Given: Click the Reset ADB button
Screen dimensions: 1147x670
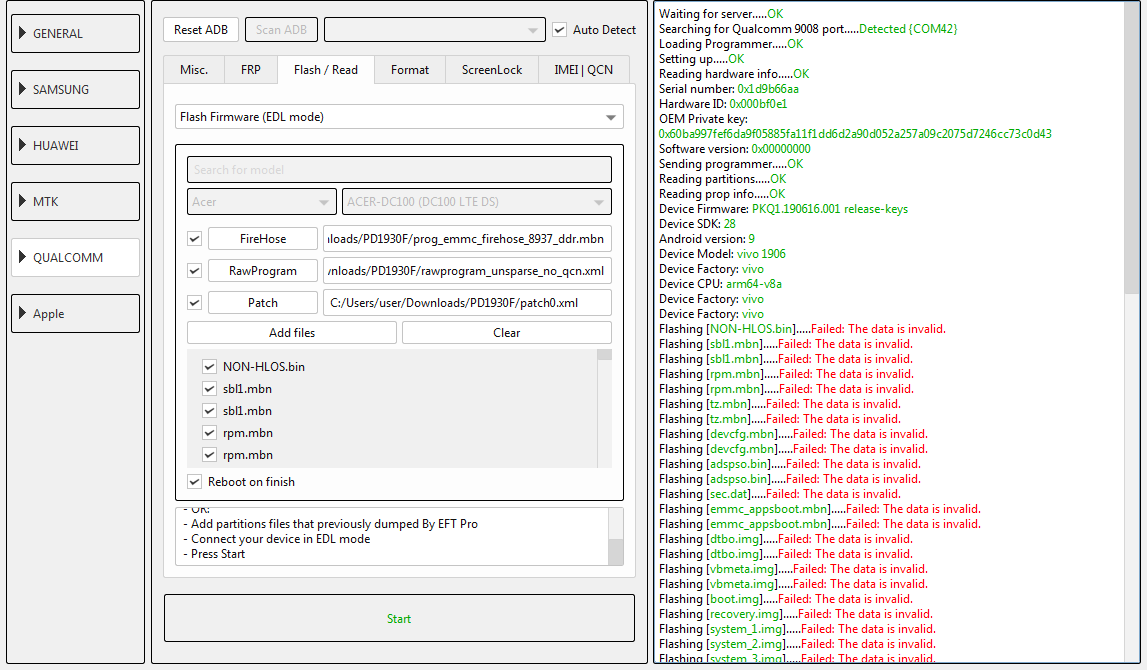Looking at the screenshot, I should click(x=201, y=30).
